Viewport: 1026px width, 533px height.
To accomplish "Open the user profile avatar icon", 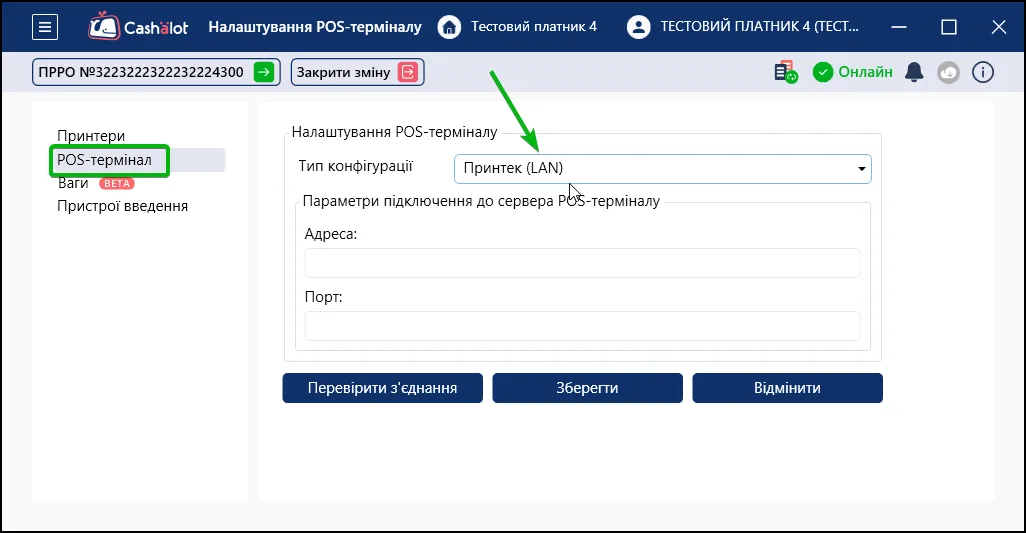I will (x=639, y=27).
